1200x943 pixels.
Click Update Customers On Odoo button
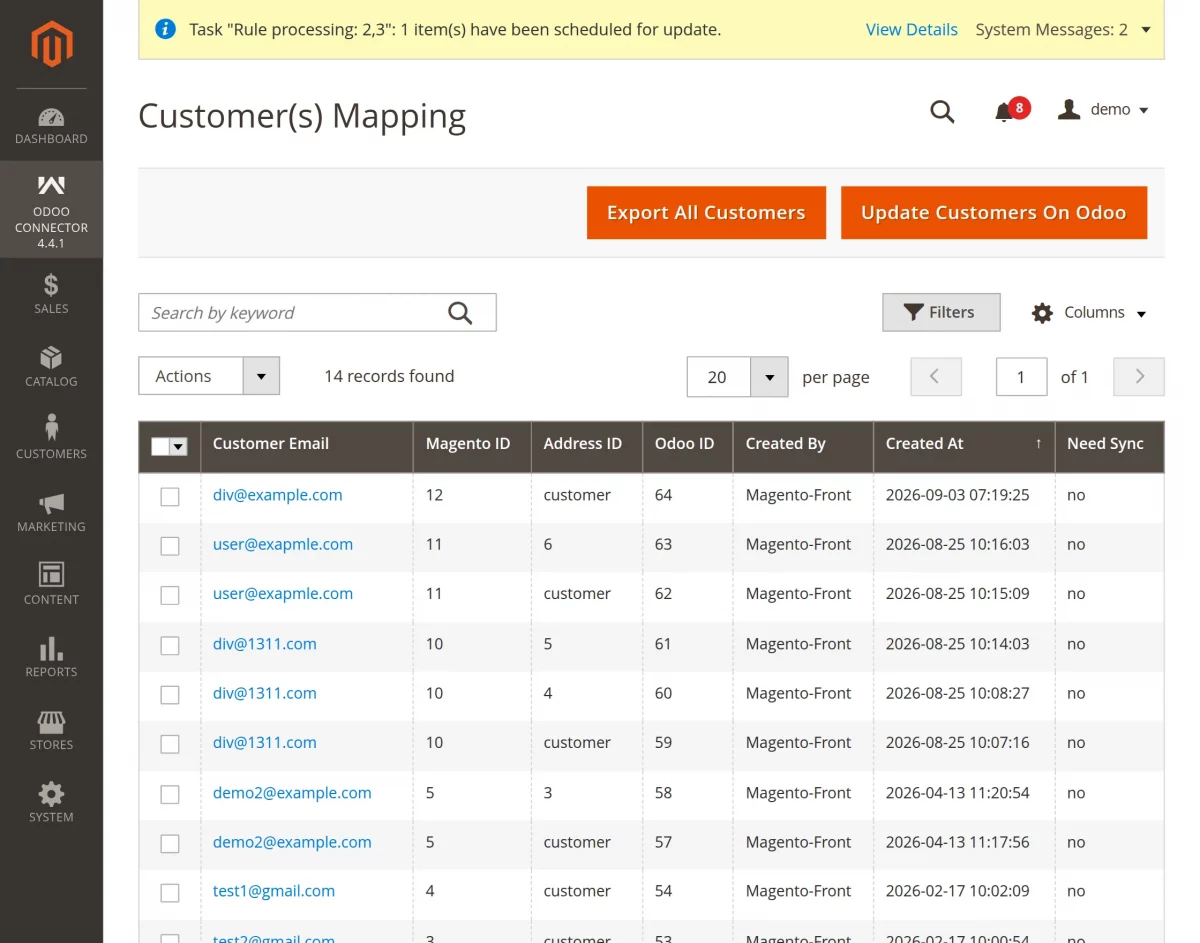[993, 213]
